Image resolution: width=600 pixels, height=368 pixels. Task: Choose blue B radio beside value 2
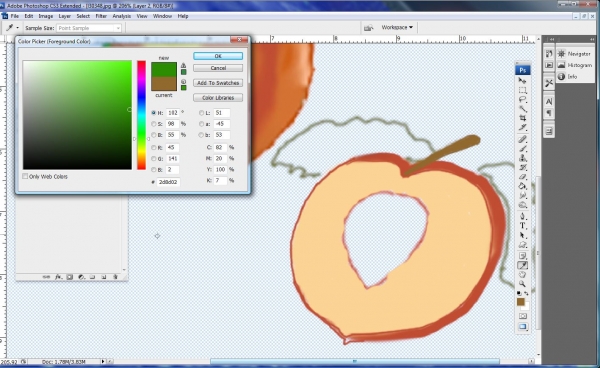tap(153, 170)
